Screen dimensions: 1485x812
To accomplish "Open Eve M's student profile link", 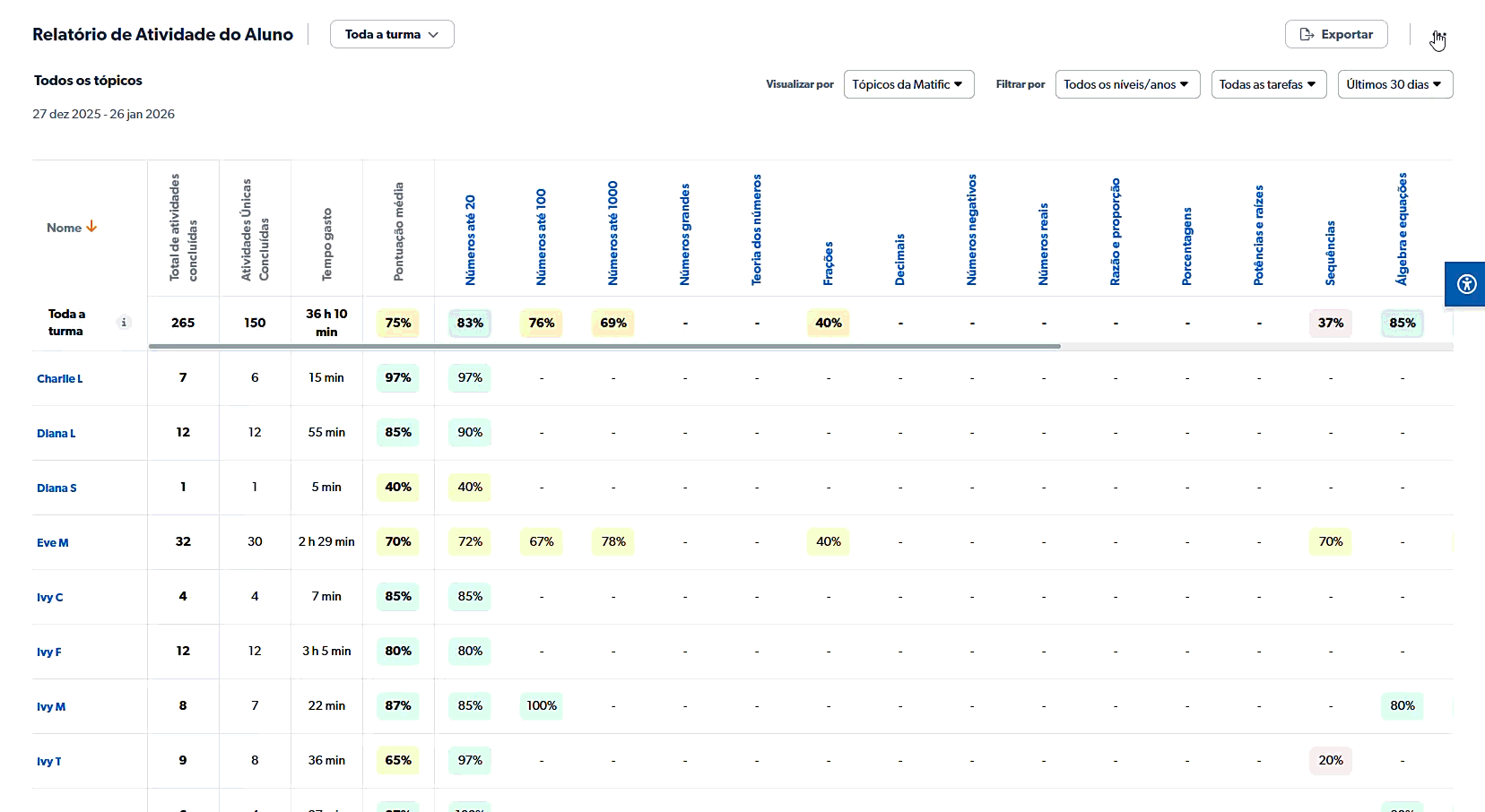I will [x=52, y=542].
